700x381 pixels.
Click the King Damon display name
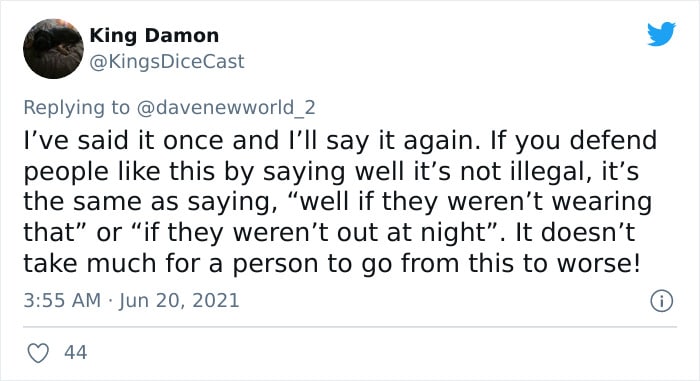pyautogui.click(x=154, y=36)
